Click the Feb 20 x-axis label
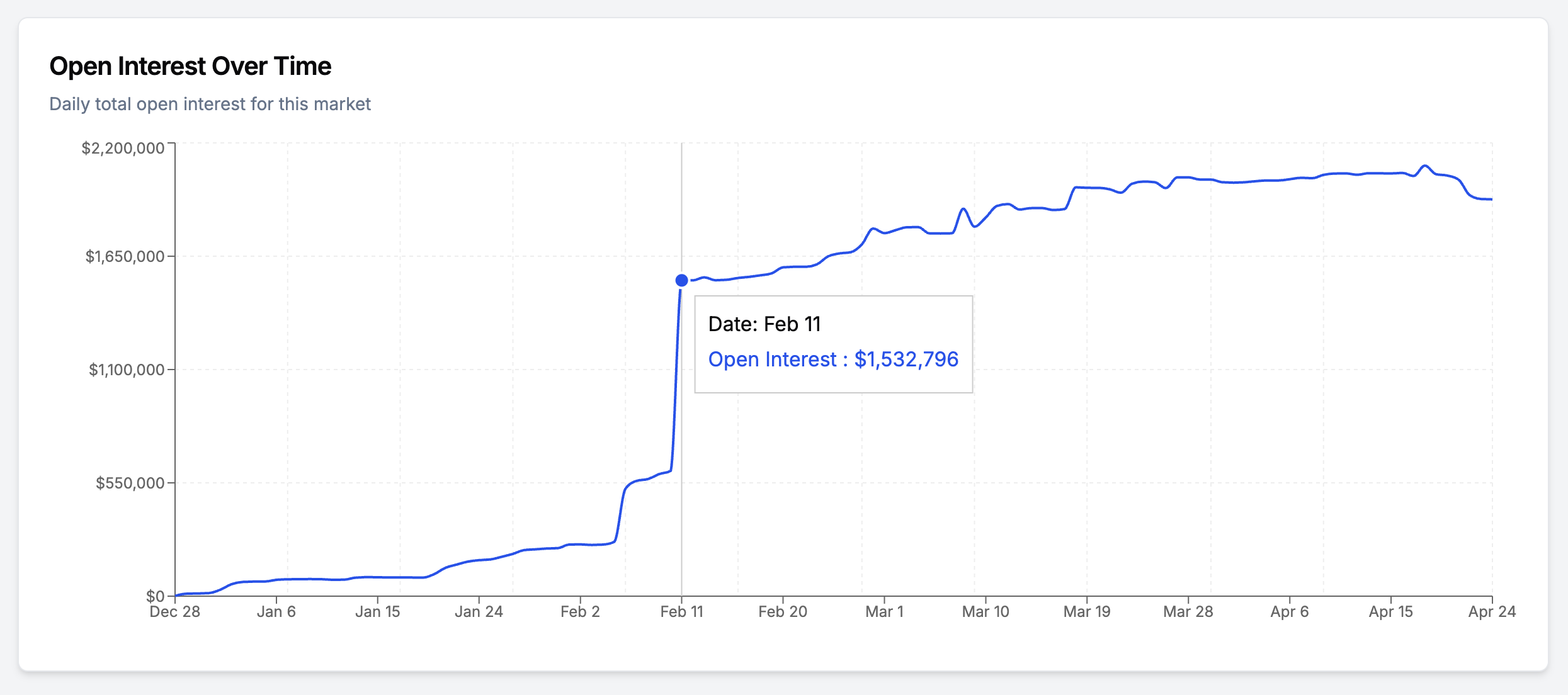 (783, 611)
